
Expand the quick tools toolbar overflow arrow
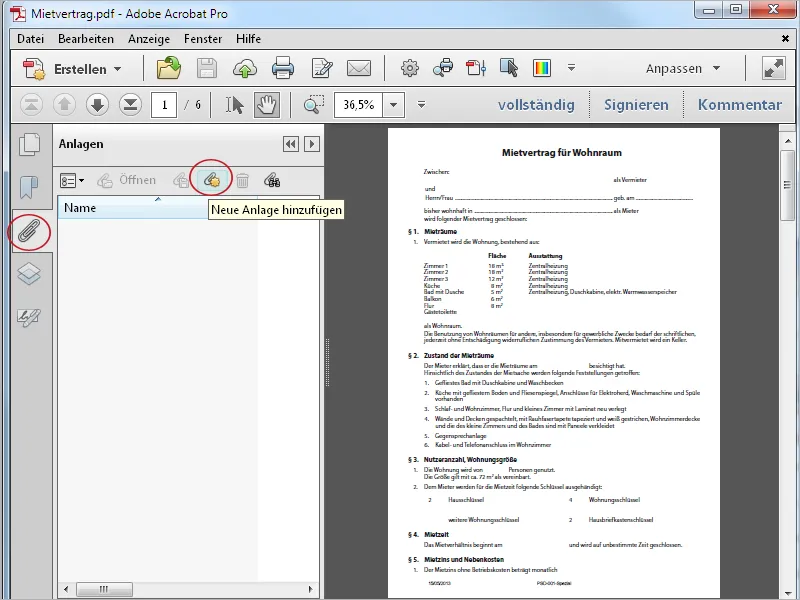tap(571, 68)
